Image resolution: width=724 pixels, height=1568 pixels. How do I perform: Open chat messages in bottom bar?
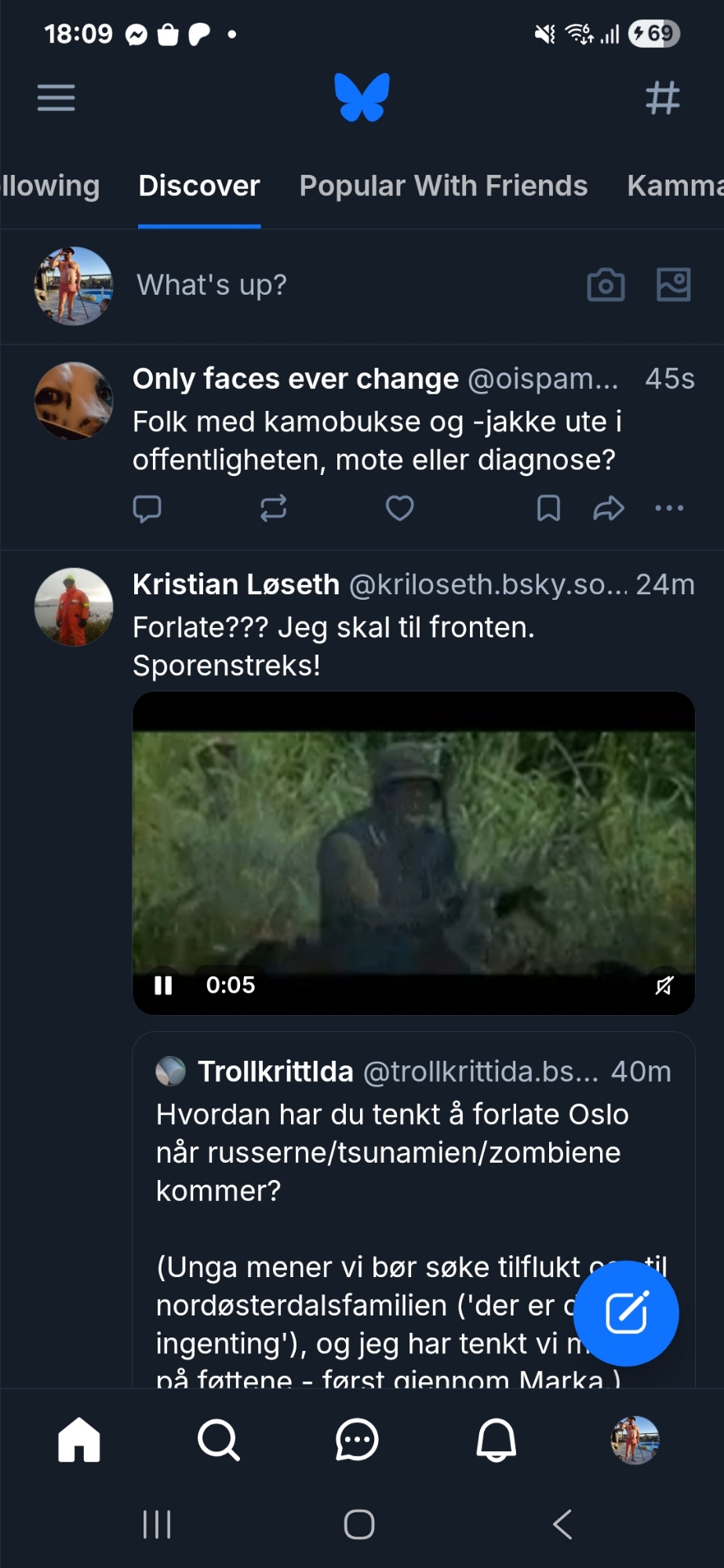pyautogui.click(x=357, y=1440)
